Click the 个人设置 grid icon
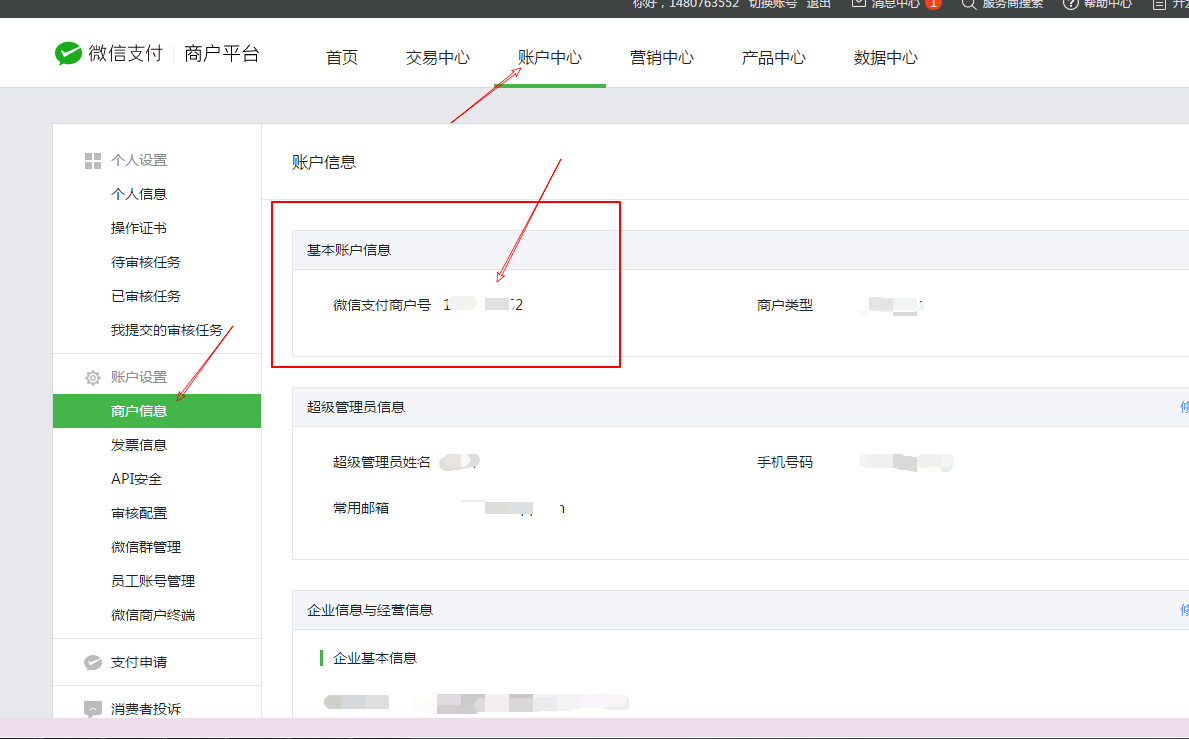The height and width of the screenshot is (739, 1189). (93, 161)
